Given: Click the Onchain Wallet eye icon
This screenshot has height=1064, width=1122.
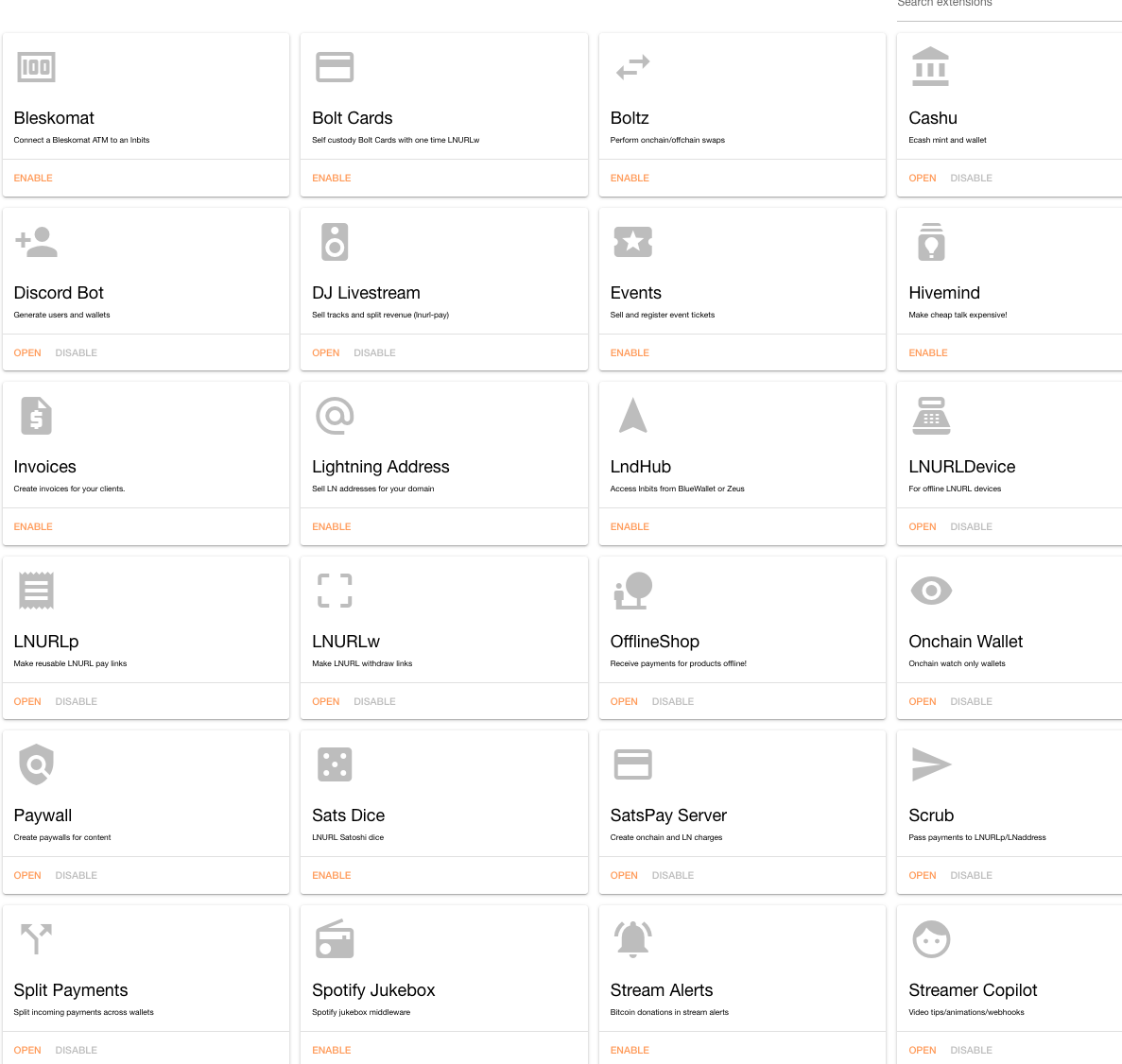Looking at the screenshot, I should (x=931, y=591).
